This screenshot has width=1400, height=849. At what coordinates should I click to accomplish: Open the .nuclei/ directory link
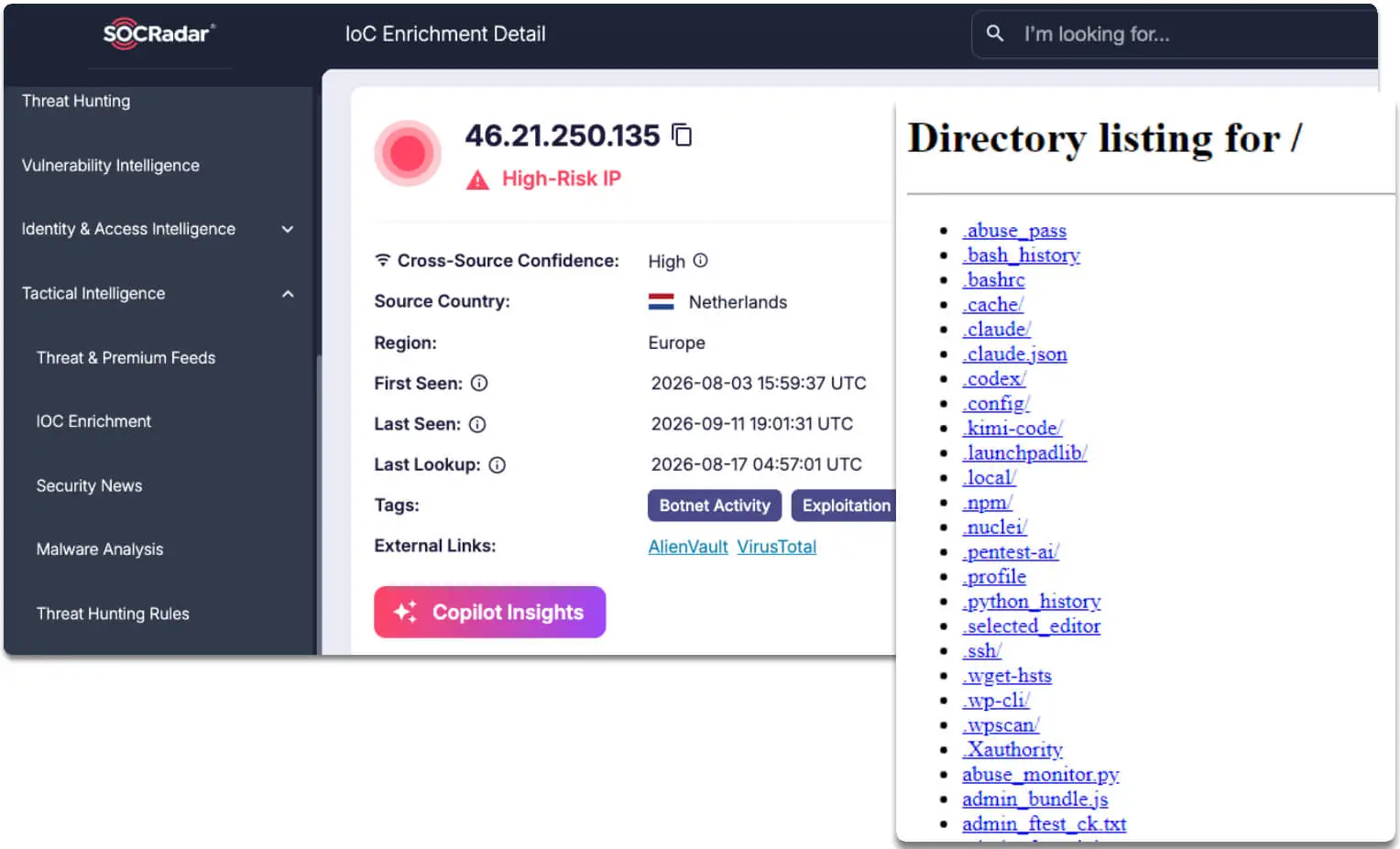pos(995,528)
